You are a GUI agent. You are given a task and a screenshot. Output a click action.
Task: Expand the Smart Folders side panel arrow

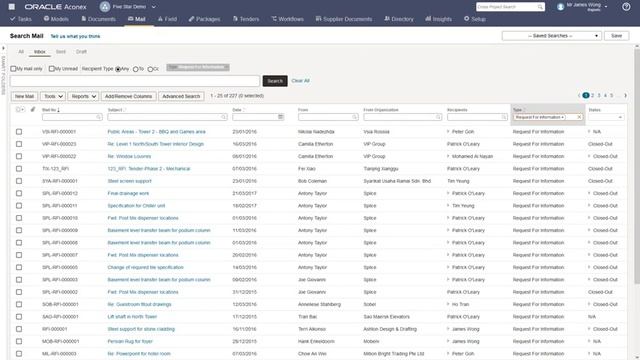(3, 48)
